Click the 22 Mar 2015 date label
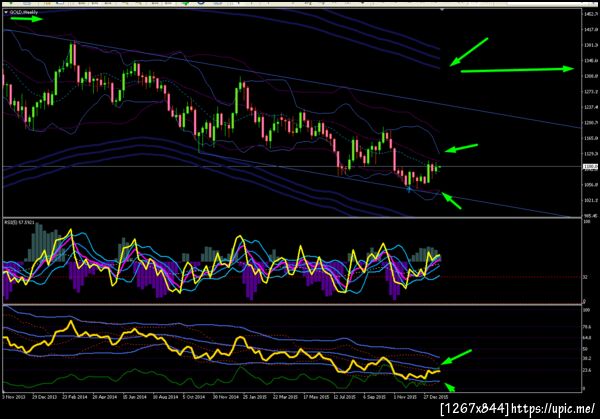 tap(285, 397)
